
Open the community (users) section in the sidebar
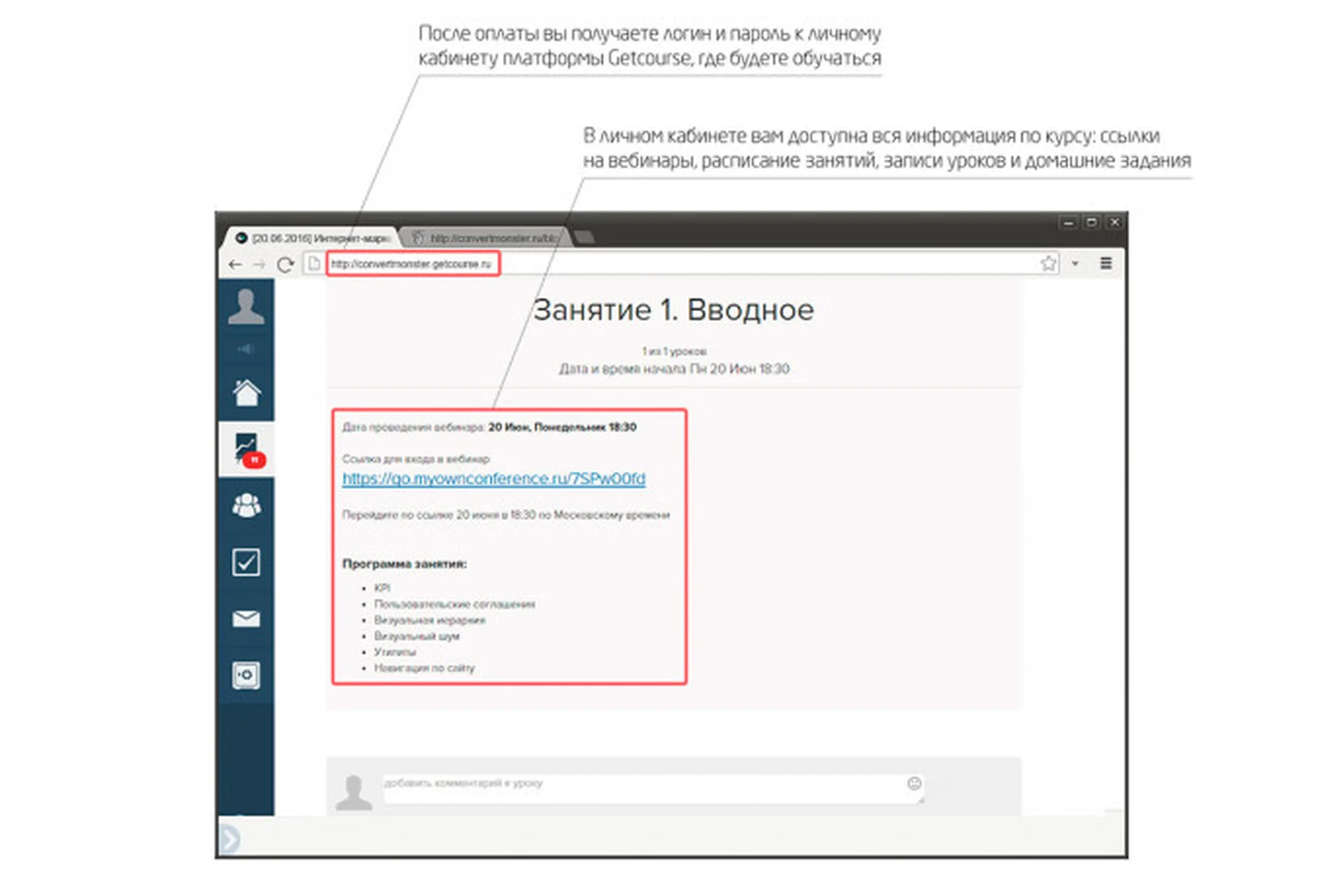pyautogui.click(x=246, y=505)
